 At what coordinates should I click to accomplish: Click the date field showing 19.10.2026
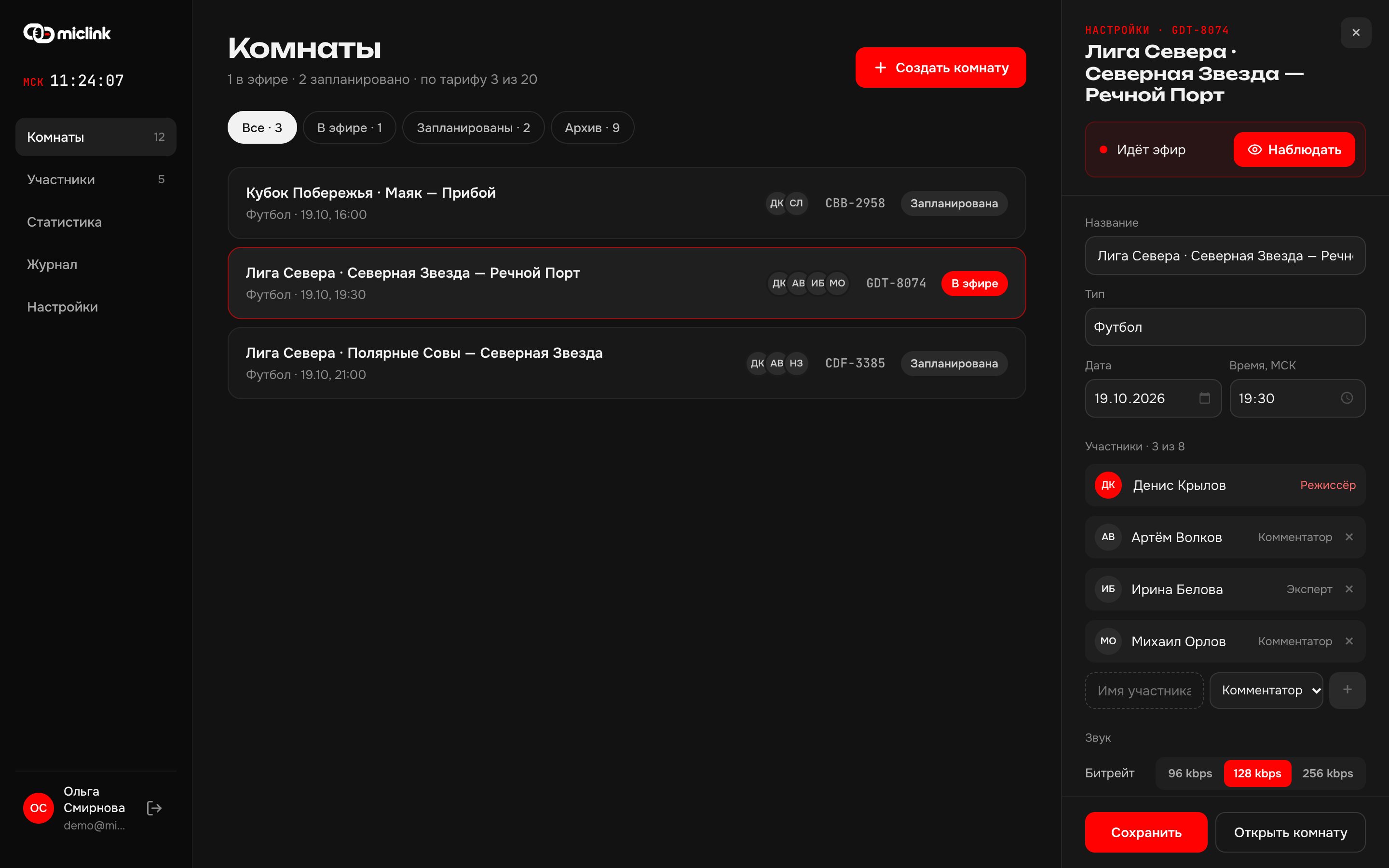point(1153,398)
